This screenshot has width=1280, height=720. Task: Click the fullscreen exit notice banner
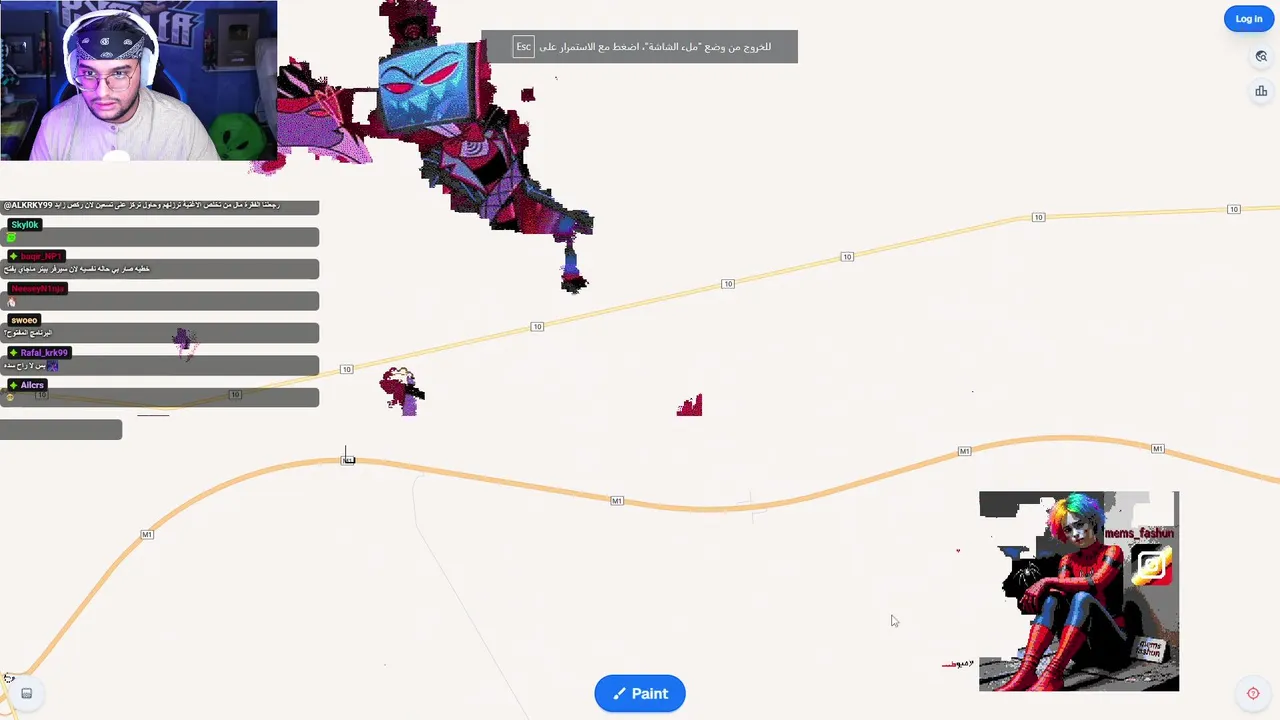[x=639, y=47]
